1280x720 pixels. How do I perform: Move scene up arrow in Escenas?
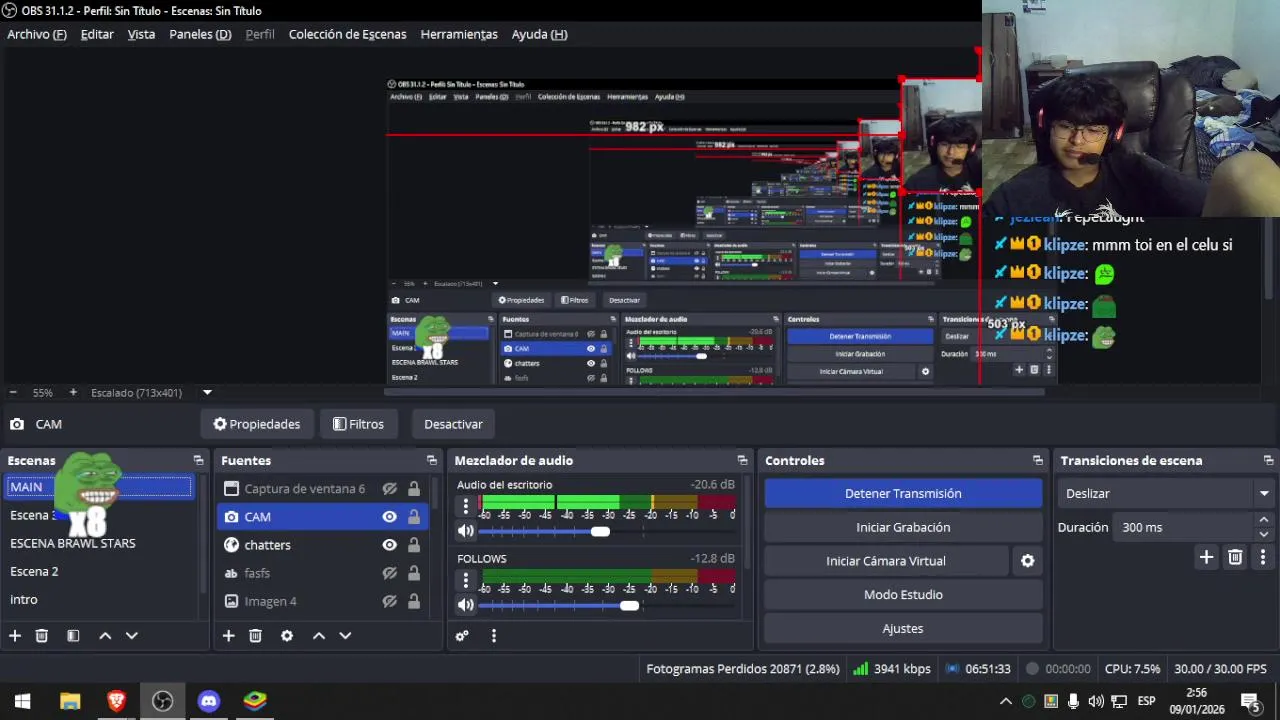coord(105,636)
